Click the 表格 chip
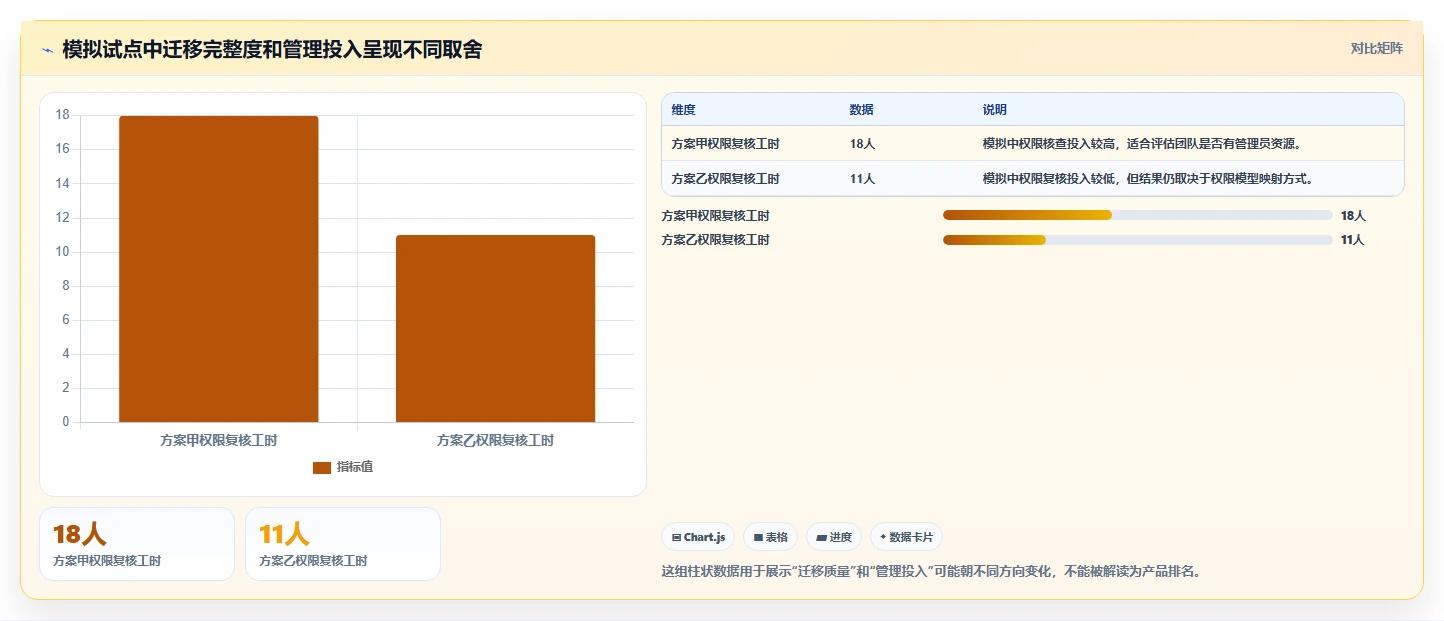The image size is (1444, 621). click(x=770, y=537)
